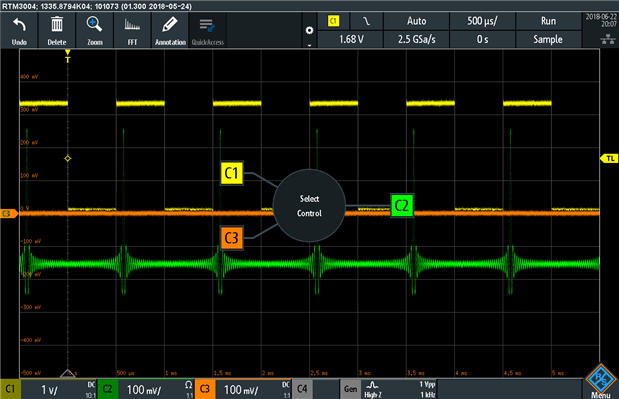
Task: Toggle the falling-edge trigger slope icon
Action: pos(366,21)
